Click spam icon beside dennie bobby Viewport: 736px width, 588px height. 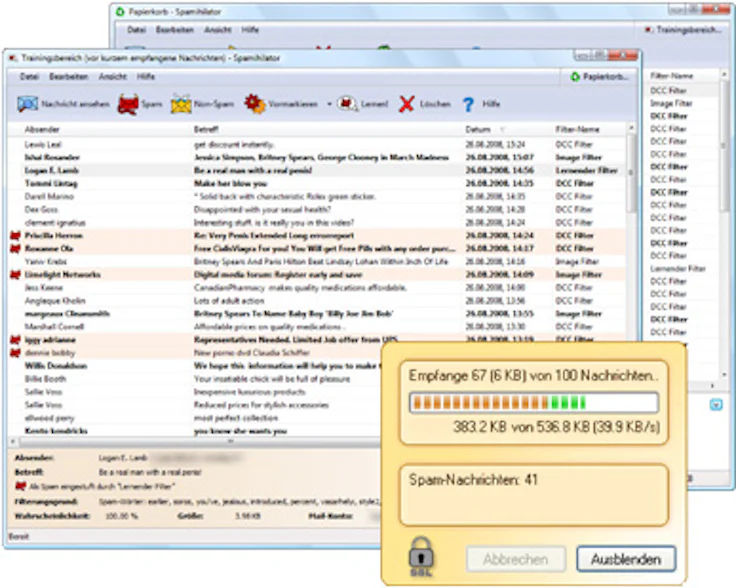click(x=15, y=353)
